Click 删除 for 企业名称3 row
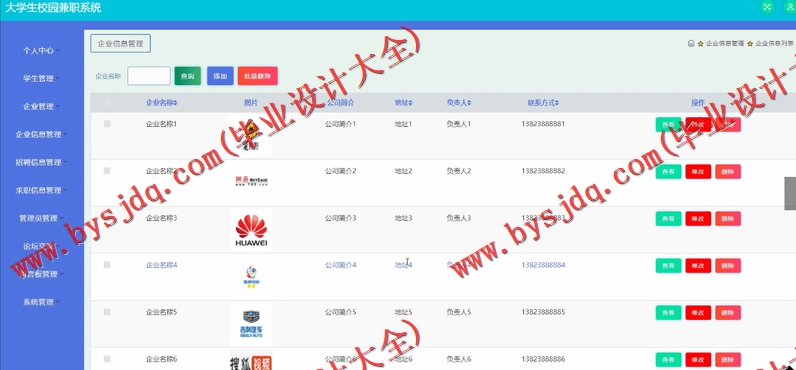Image resolution: width=796 pixels, height=370 pixels. 728,219
